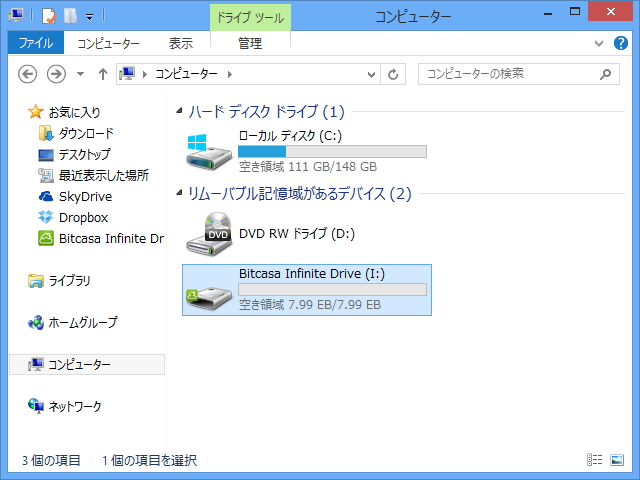Minimize the コンピューター window

click(x=548, y=13)
